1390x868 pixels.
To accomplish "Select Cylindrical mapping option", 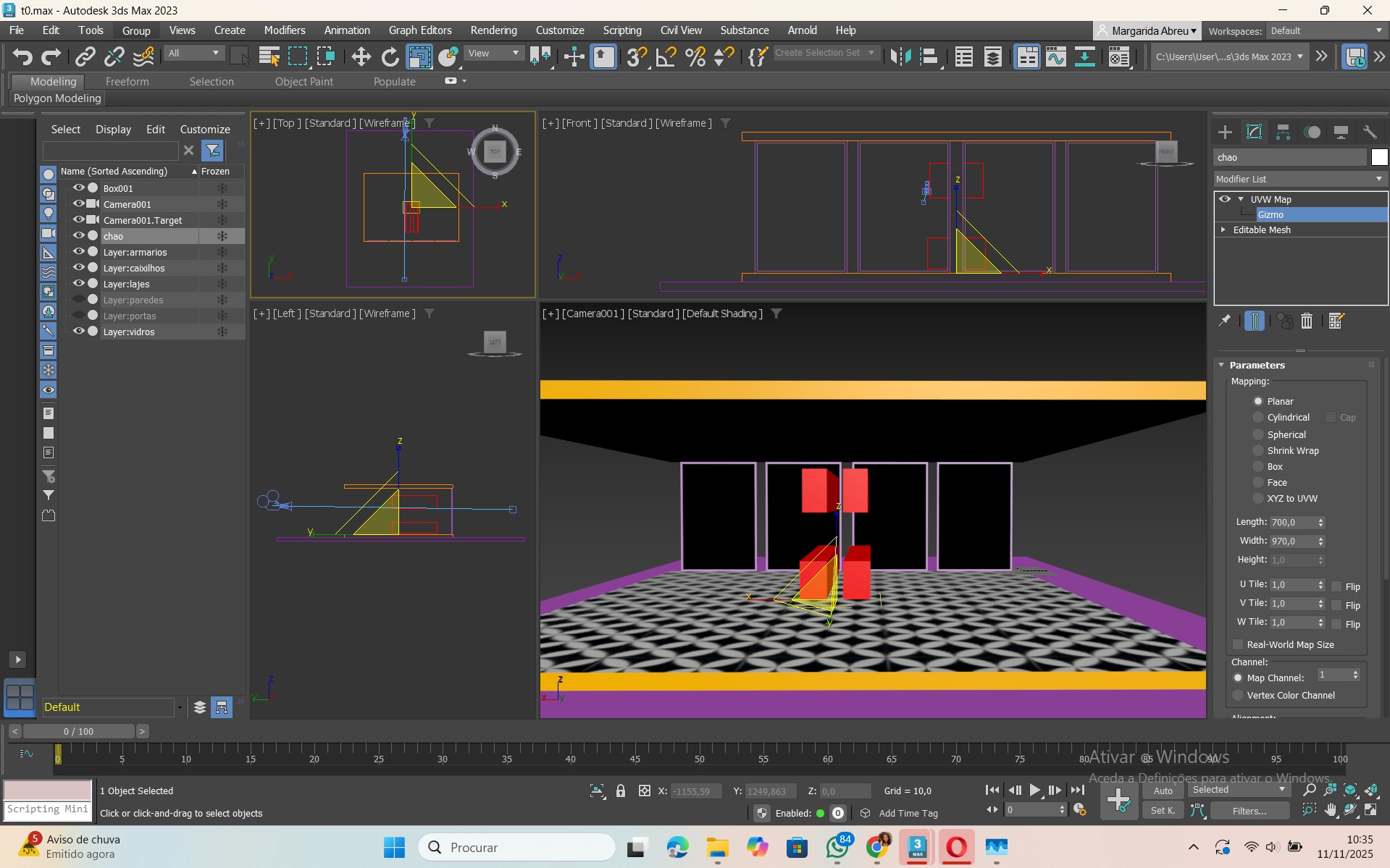I will (1258, 417).
